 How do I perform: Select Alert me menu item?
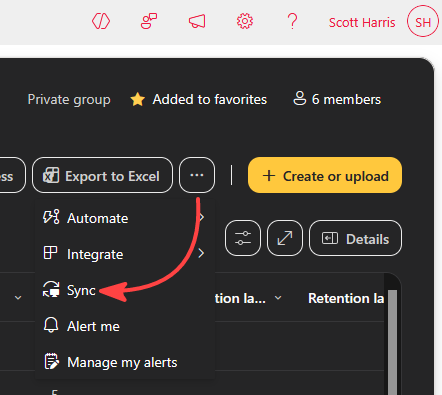125,326
